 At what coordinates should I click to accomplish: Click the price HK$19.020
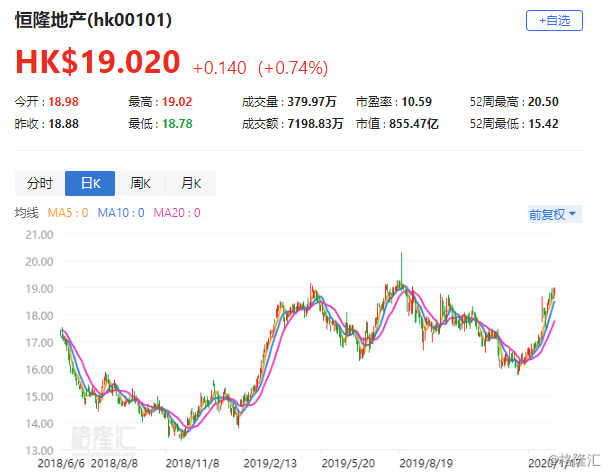(98, 62)
